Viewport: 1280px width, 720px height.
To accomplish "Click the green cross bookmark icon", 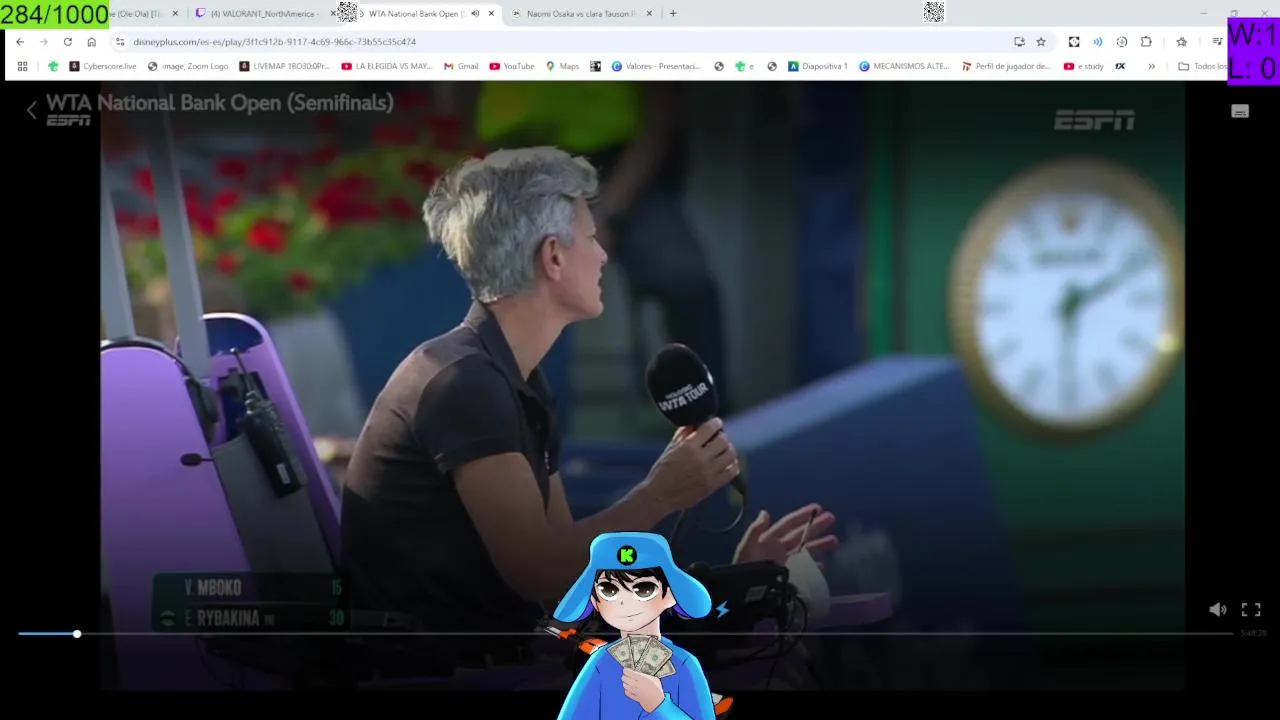I will 53,66.
